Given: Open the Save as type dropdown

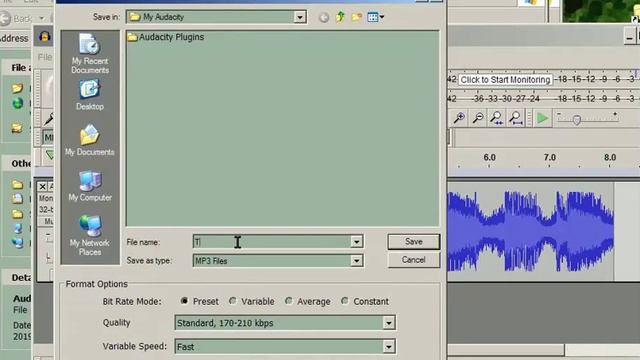Looking at the screenshot, I should pyautogui.click(x=356, y=260).
